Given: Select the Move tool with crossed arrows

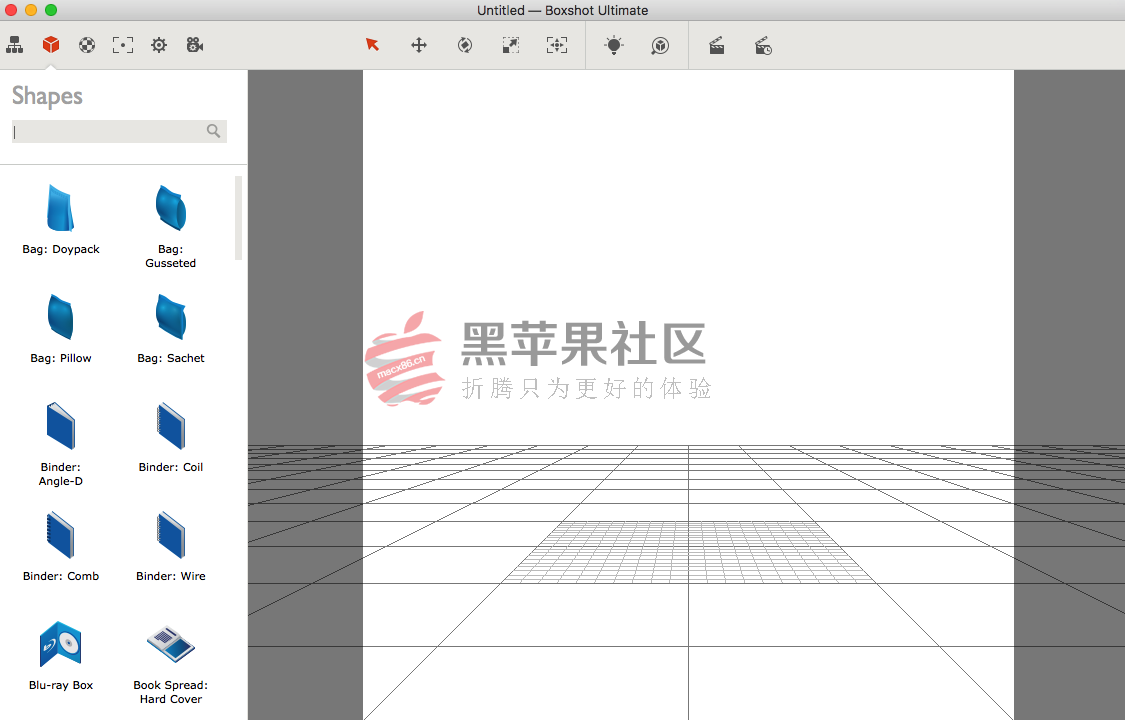Looking at the screenshot, I should (x=419, y=45).
